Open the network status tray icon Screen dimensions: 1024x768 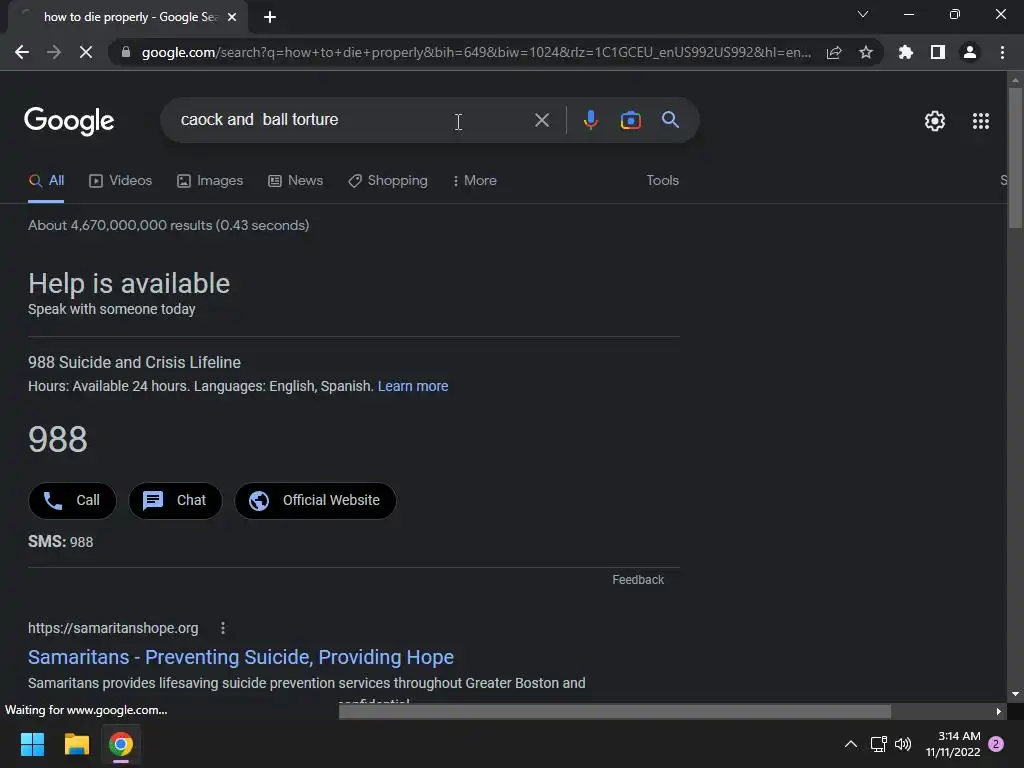(x=878, y=744)
